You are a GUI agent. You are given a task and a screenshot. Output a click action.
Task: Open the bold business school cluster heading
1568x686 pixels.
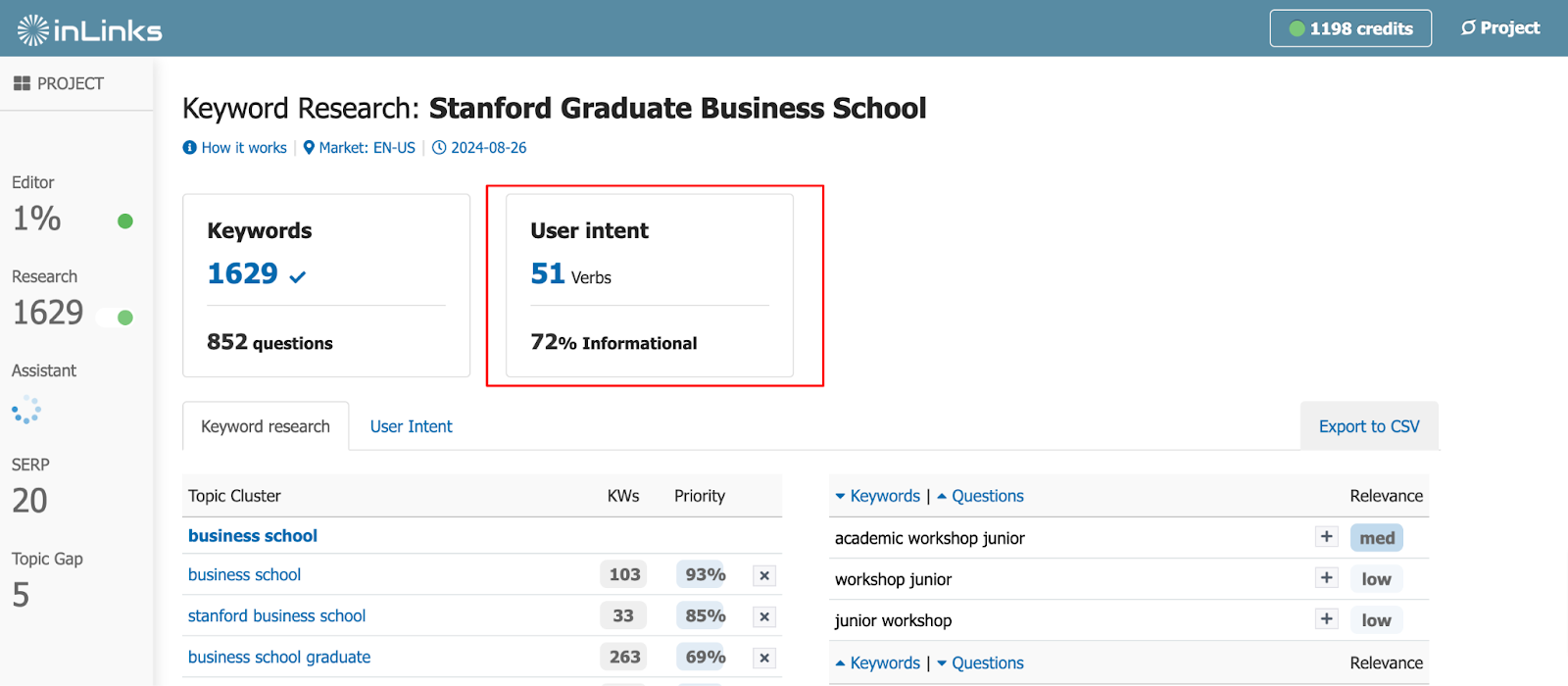pos(253,536)
